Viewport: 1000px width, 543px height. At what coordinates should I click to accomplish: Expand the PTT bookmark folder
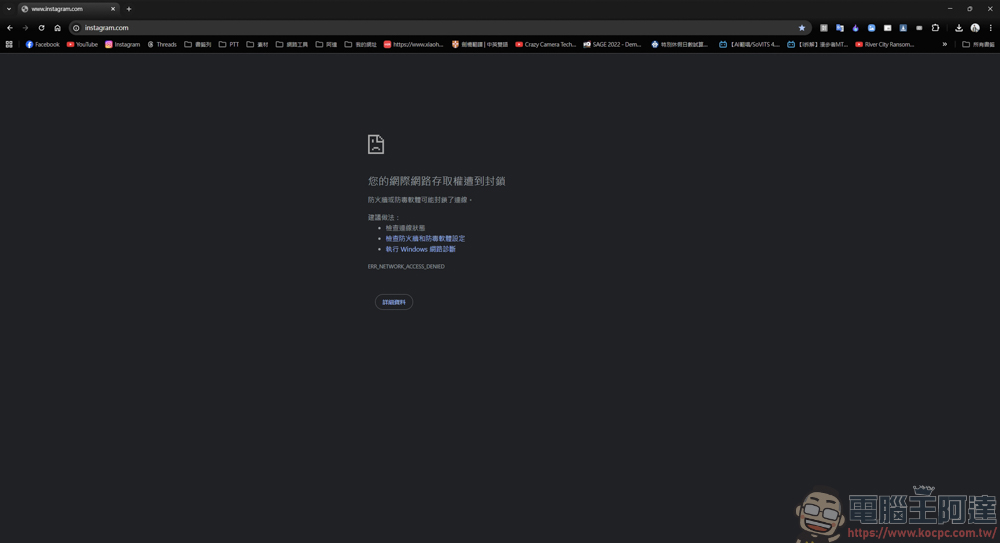[x=229, y=45]
